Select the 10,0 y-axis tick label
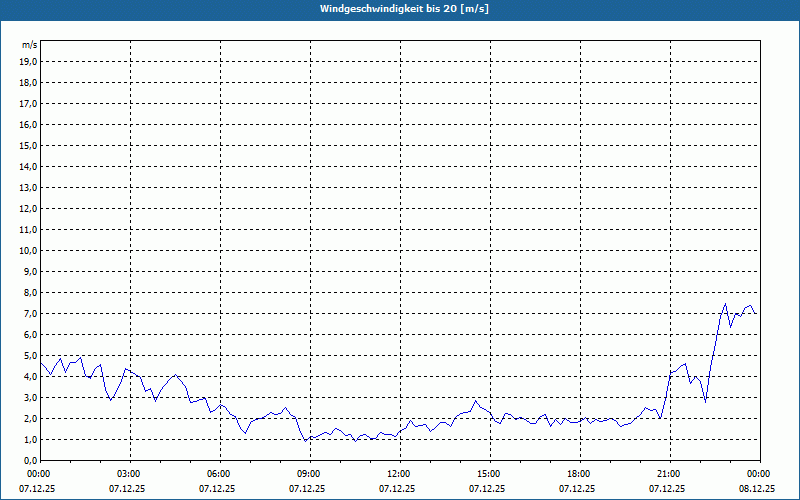The image size is (800, 500). pyautogui.click(x=28, y=250)
